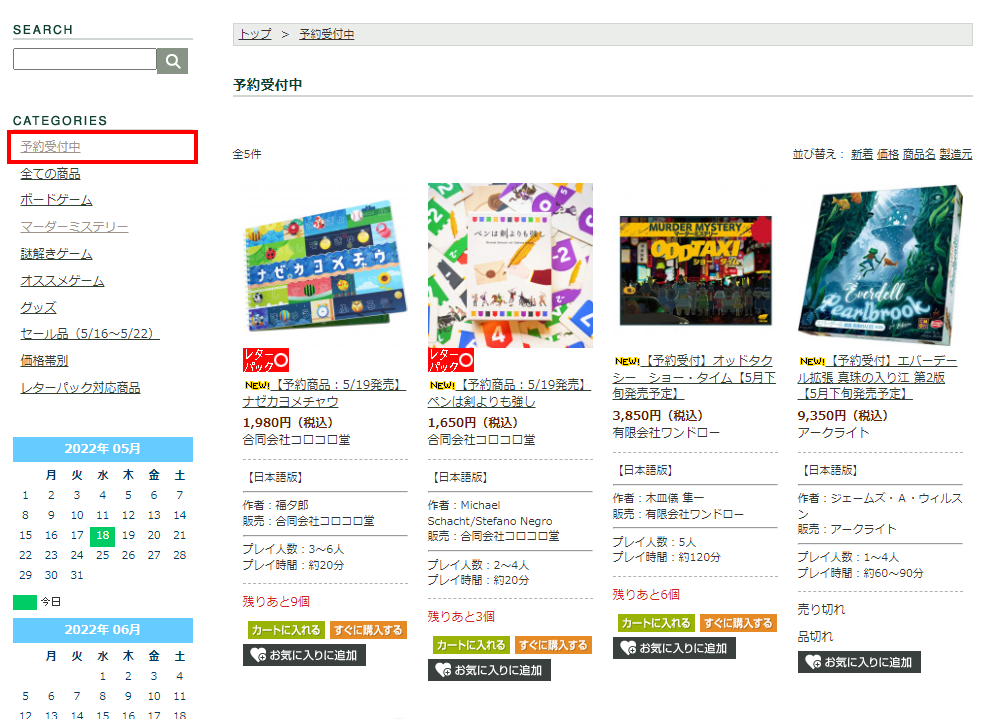Click 2022年 06月 calendar header
1002x719 pixels.
[103, 630]
